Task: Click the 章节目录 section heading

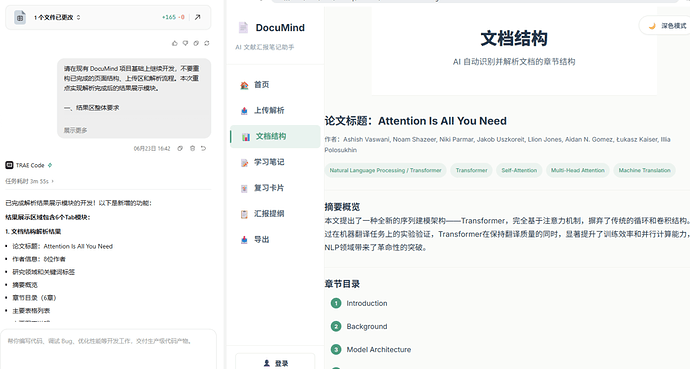Action: [342, 284]
